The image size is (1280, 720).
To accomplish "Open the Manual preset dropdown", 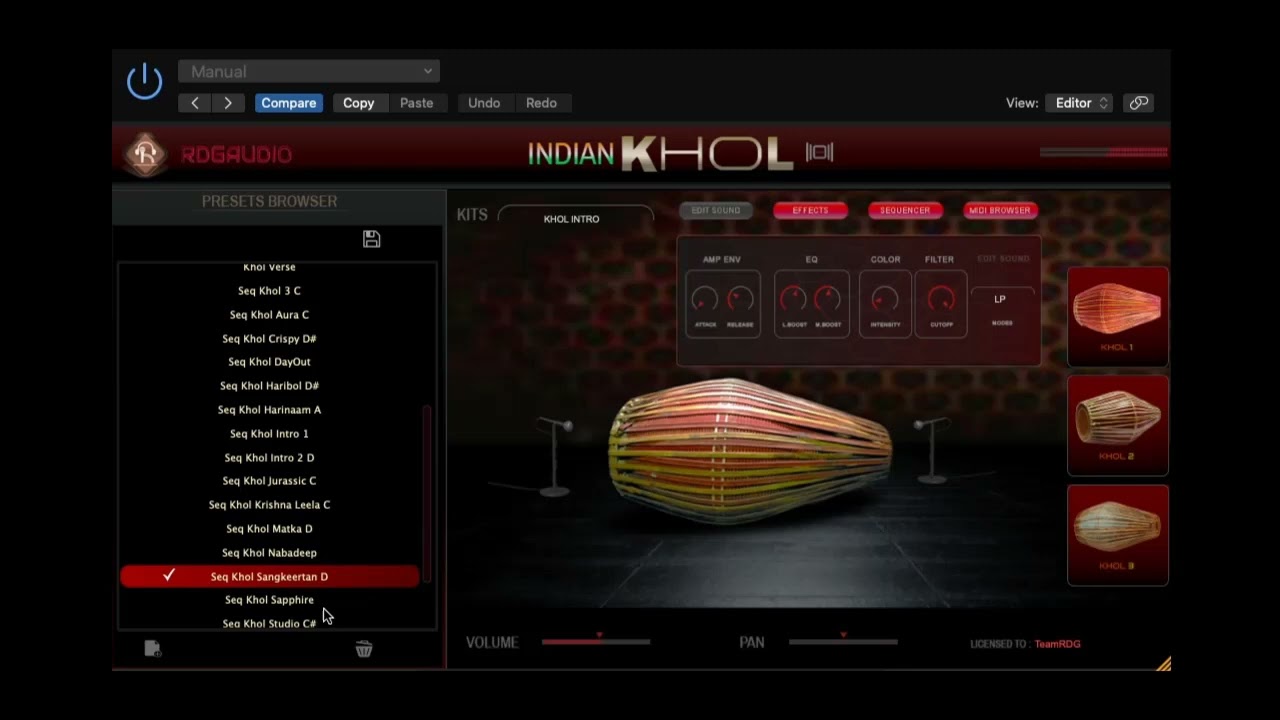I will click(309, 71).
